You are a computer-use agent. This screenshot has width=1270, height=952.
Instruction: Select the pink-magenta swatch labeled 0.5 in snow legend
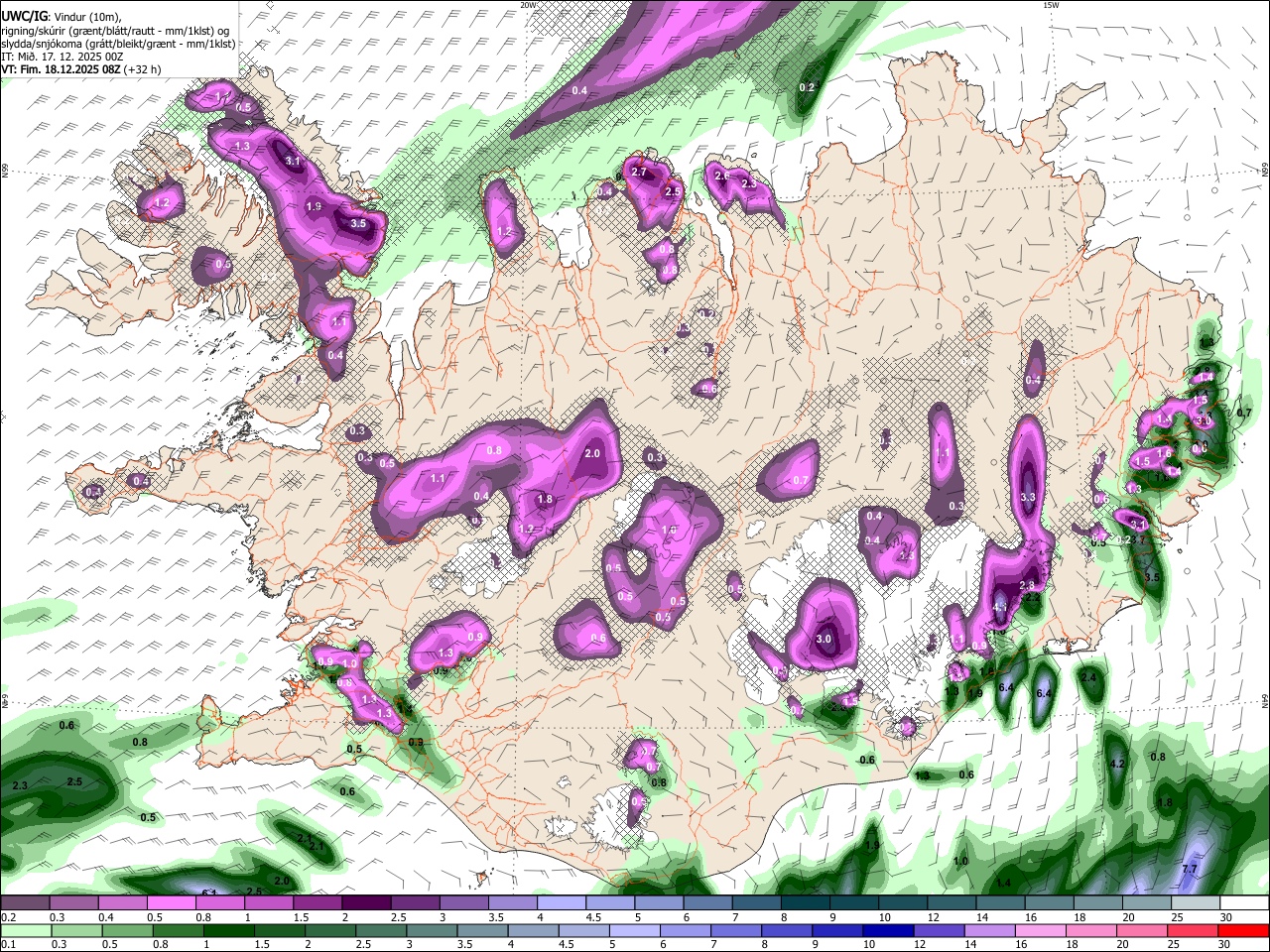170,902
